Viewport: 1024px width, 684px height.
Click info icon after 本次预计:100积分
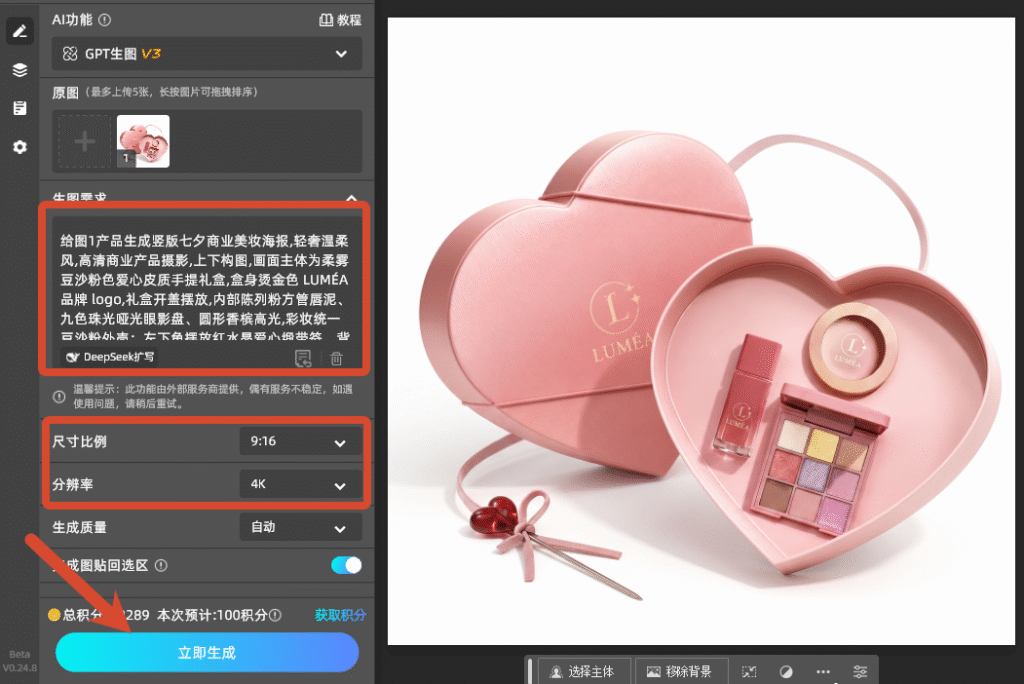pyautogui.click(x=276, y=615)
